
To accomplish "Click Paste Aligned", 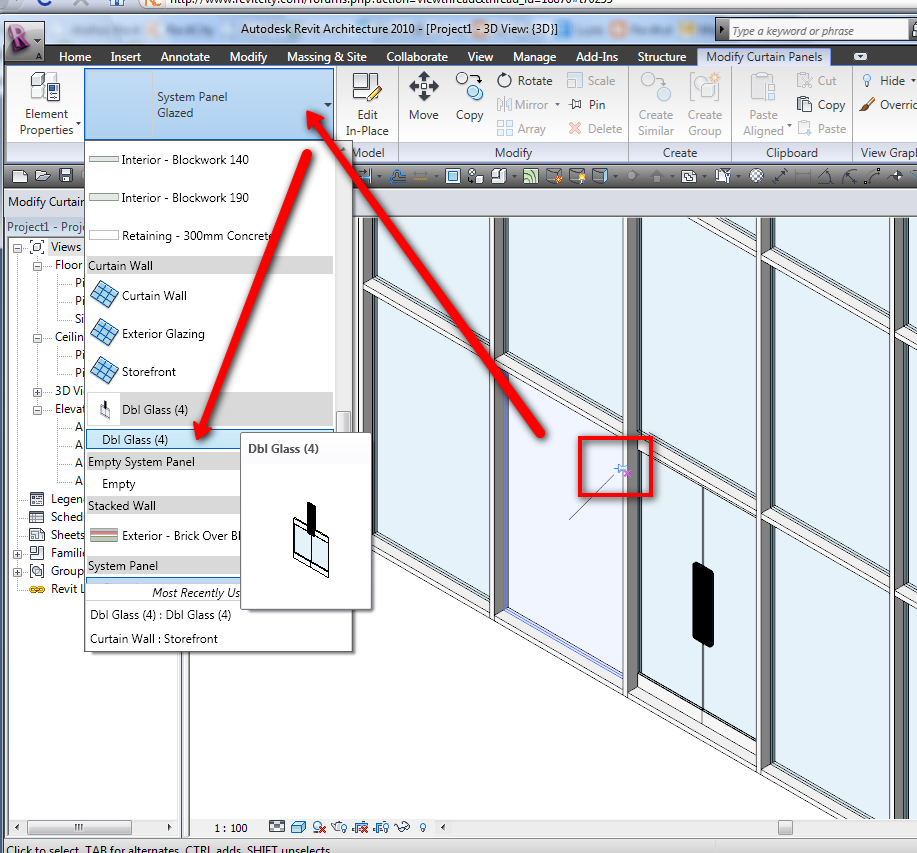I will [x=764, y=104].
